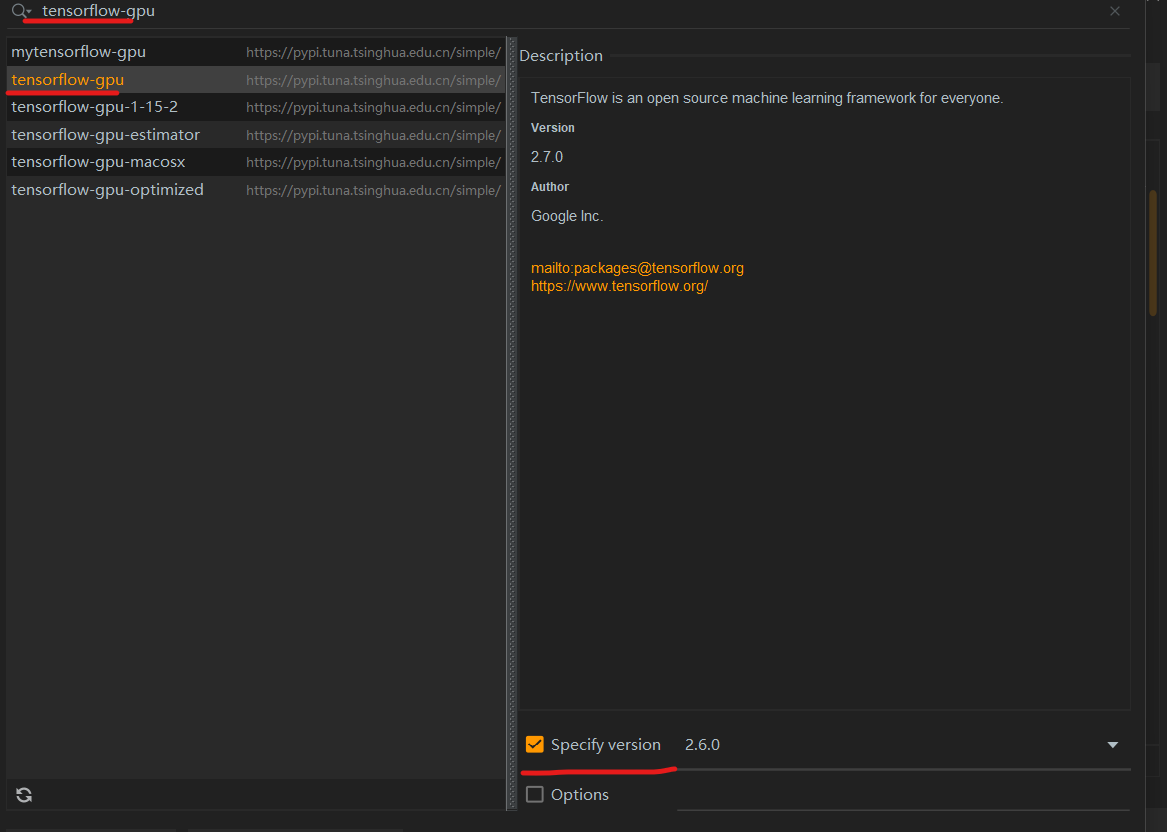This screenshot has width=1167, height=832.
Task: Select tensorflow-gpu-optimized package
Action: pos(256,190)
